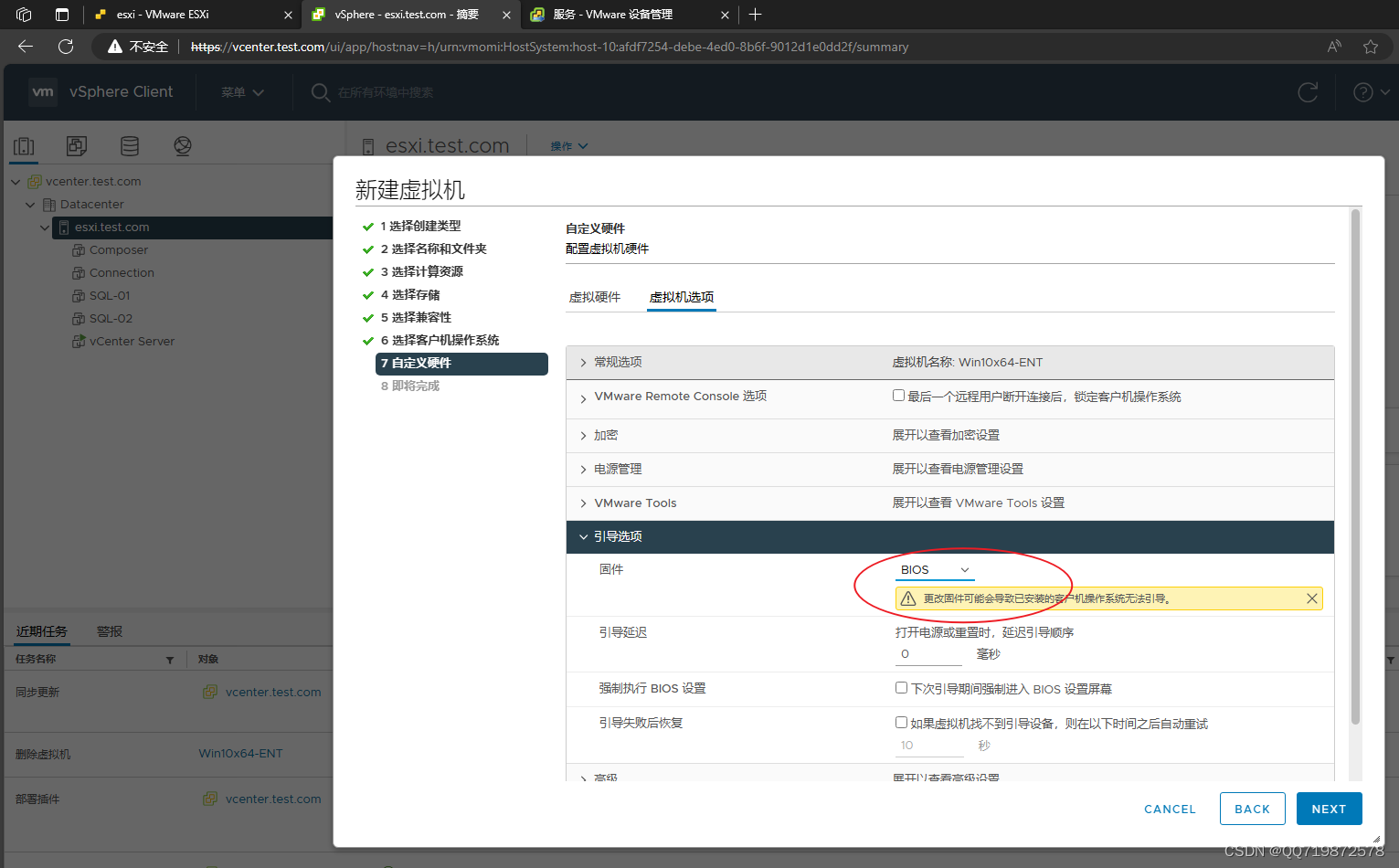This screenshot has width=1399, height=868.
Task: Click the task name filter icon
Action: 170,660
